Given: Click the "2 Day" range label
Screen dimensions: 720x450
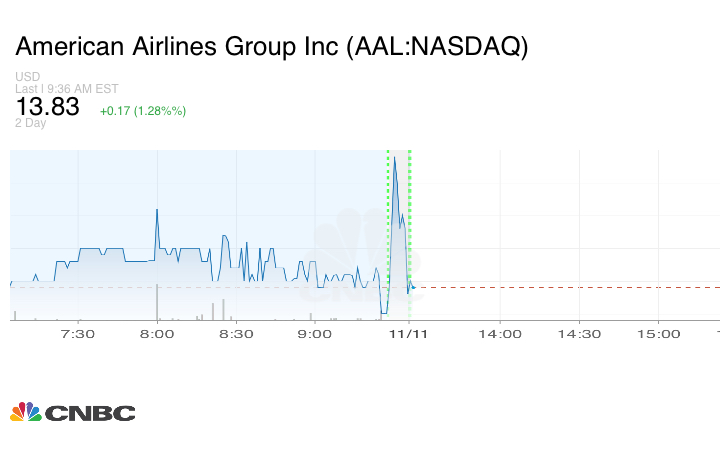Looking at the screenshot, I should click(31, 123).
